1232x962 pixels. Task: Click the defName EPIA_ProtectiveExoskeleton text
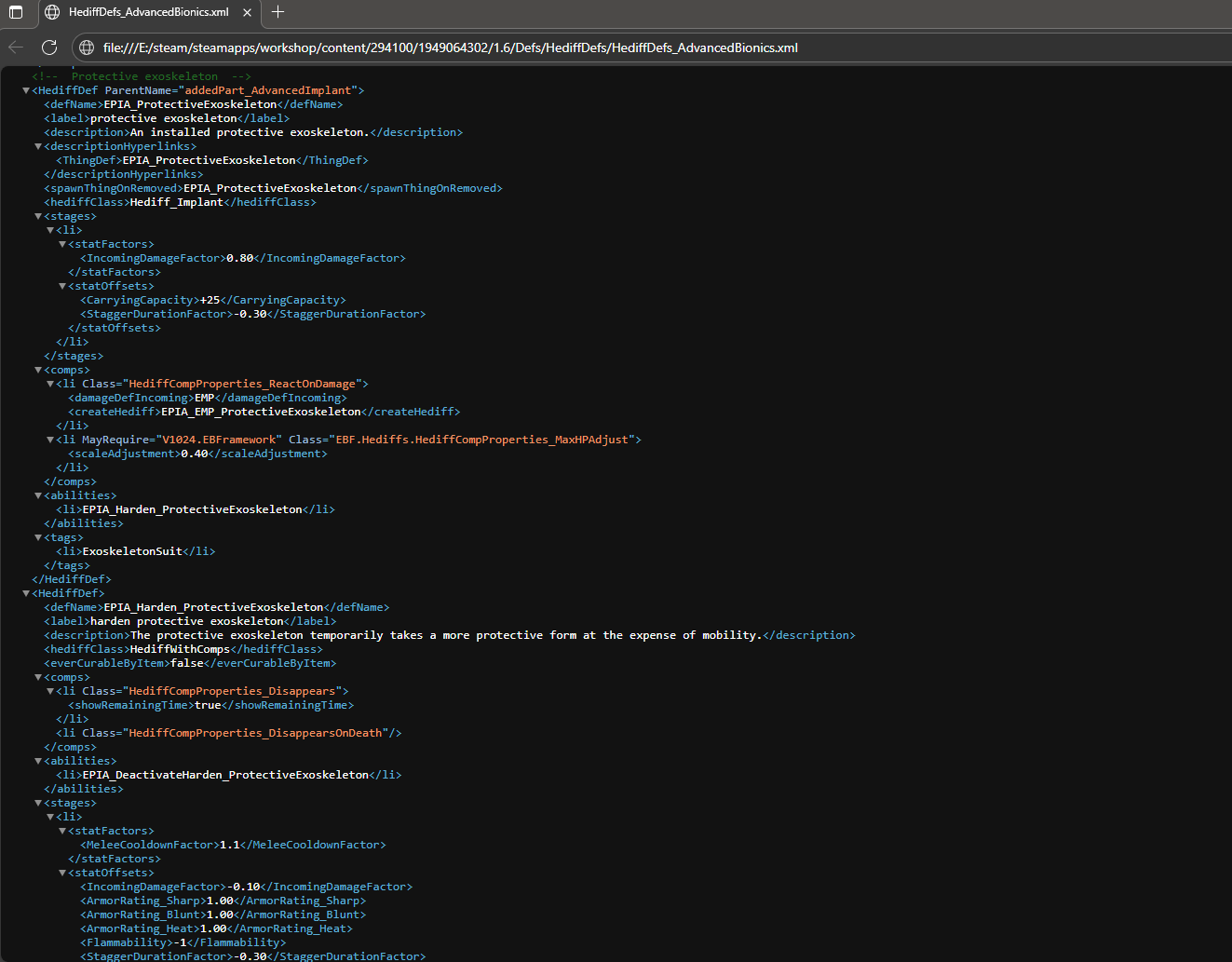click(x=190, y=104)
